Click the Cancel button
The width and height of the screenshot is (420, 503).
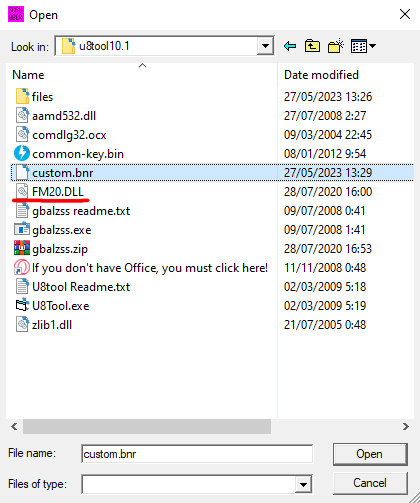(370, 483)
